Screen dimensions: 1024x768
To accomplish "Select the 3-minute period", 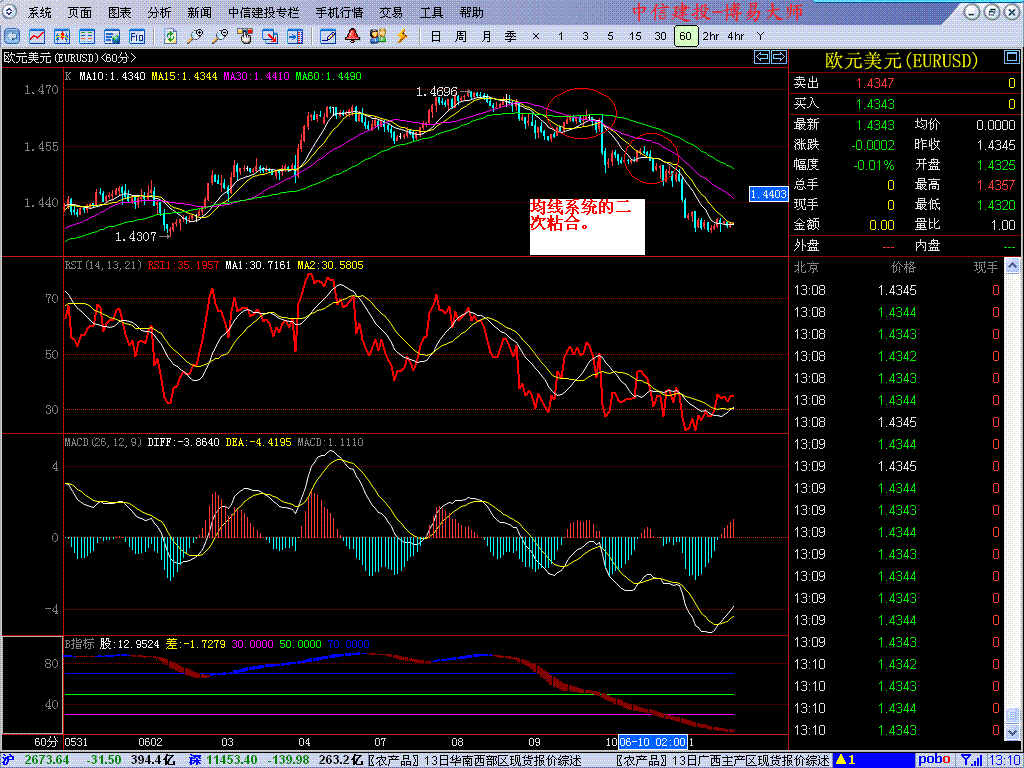I will [x=585, y=36].
